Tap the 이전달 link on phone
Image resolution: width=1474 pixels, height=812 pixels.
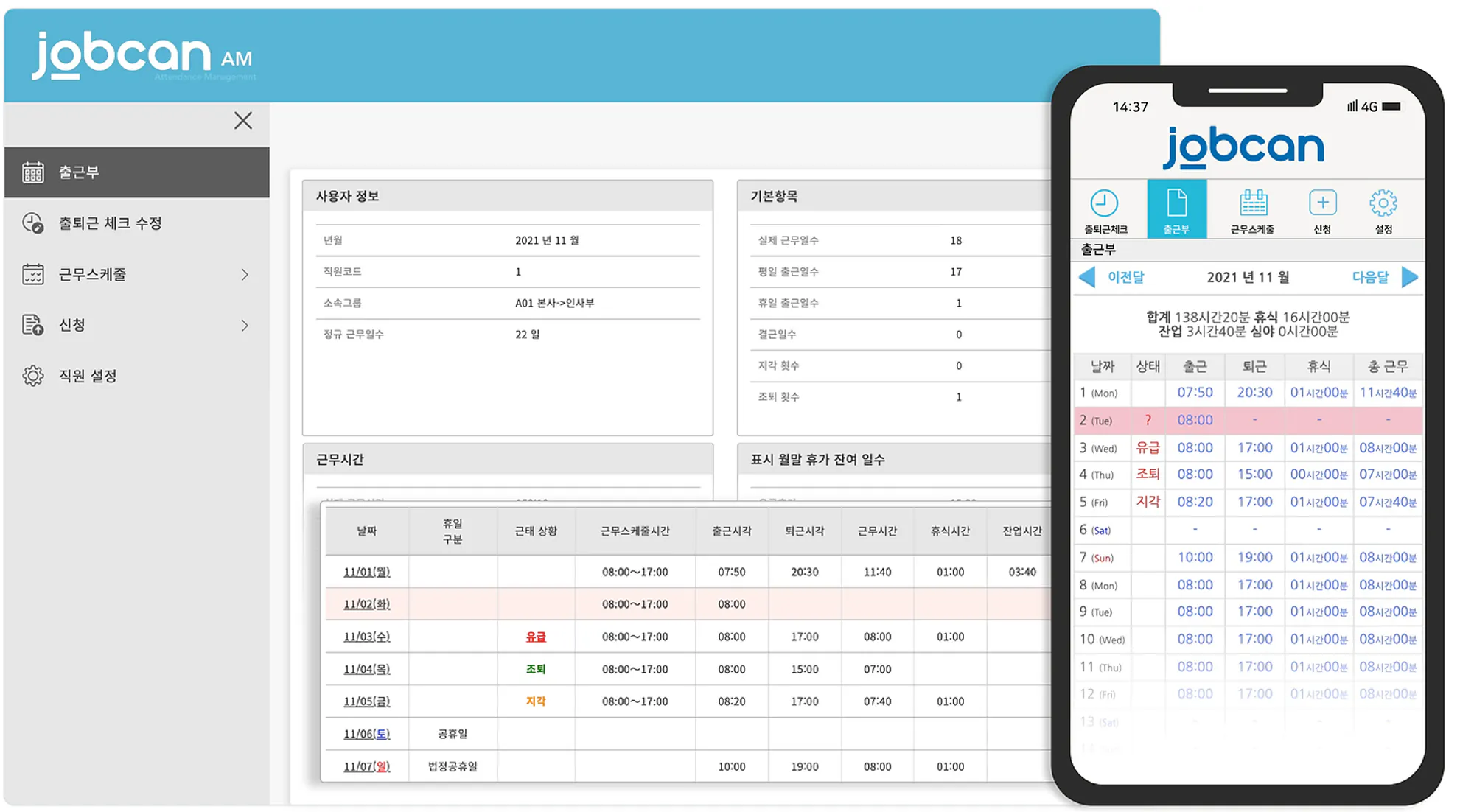click(1126, 277)
